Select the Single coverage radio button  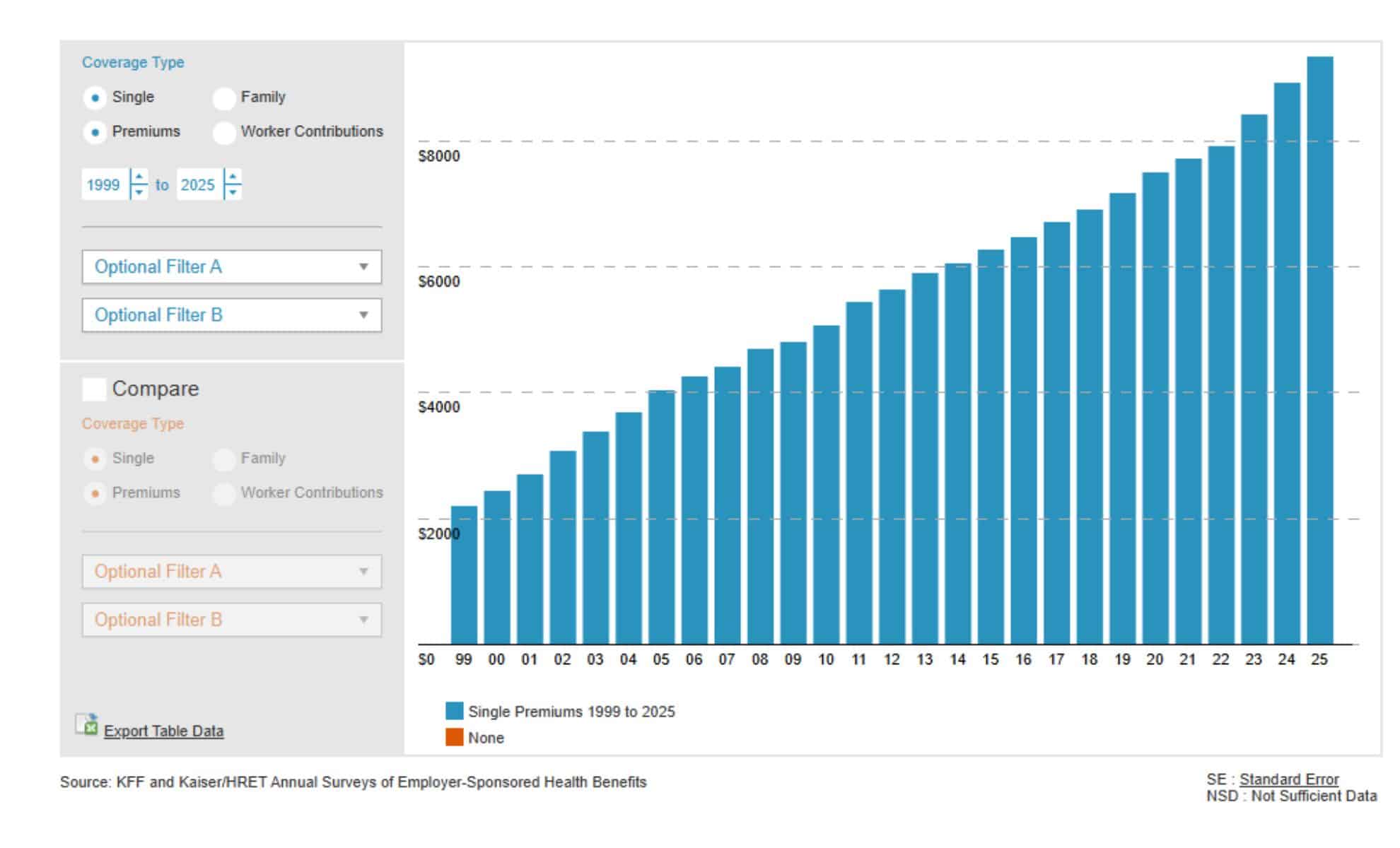point(95,98)
